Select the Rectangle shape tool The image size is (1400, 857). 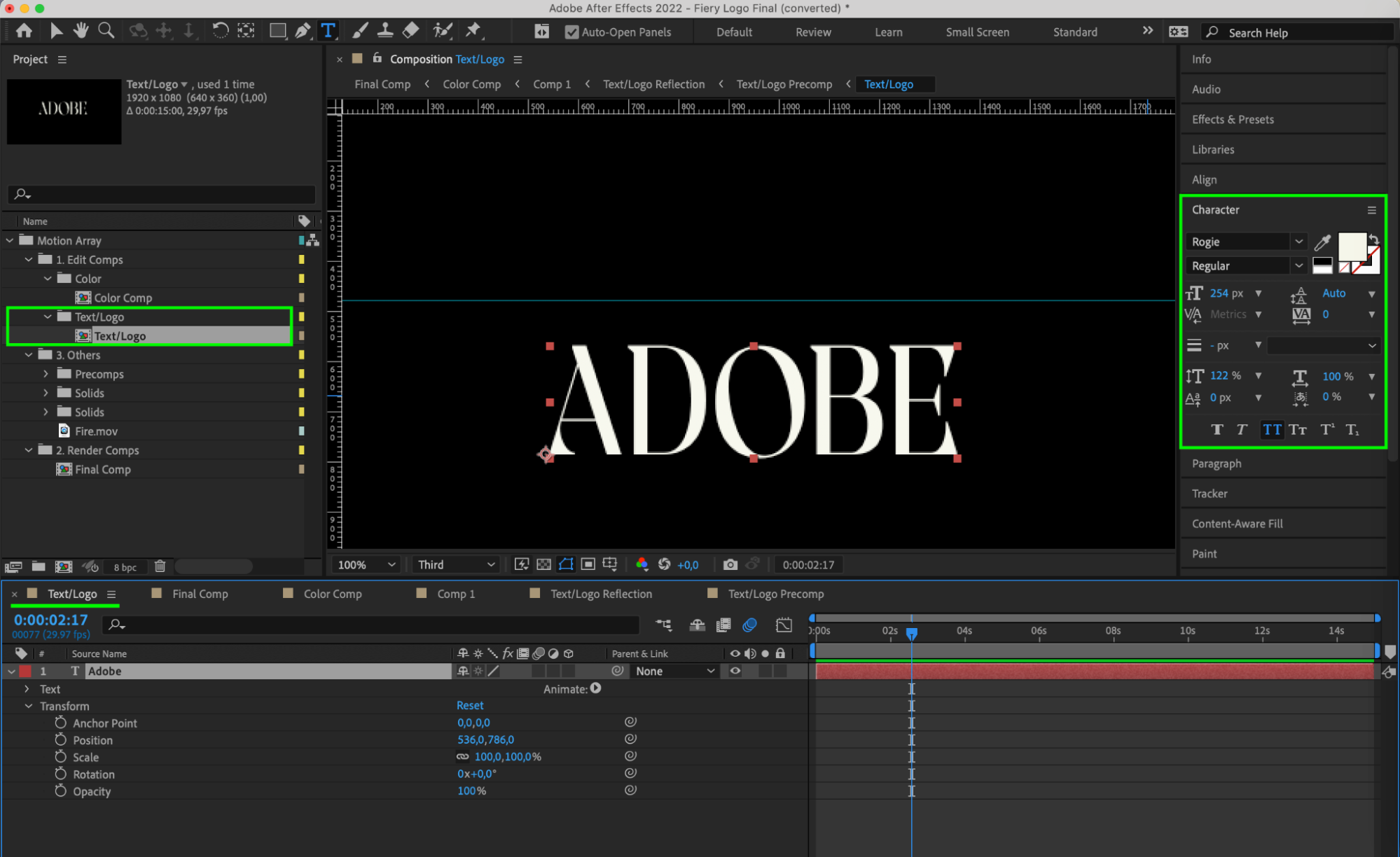tap(277, 31)
